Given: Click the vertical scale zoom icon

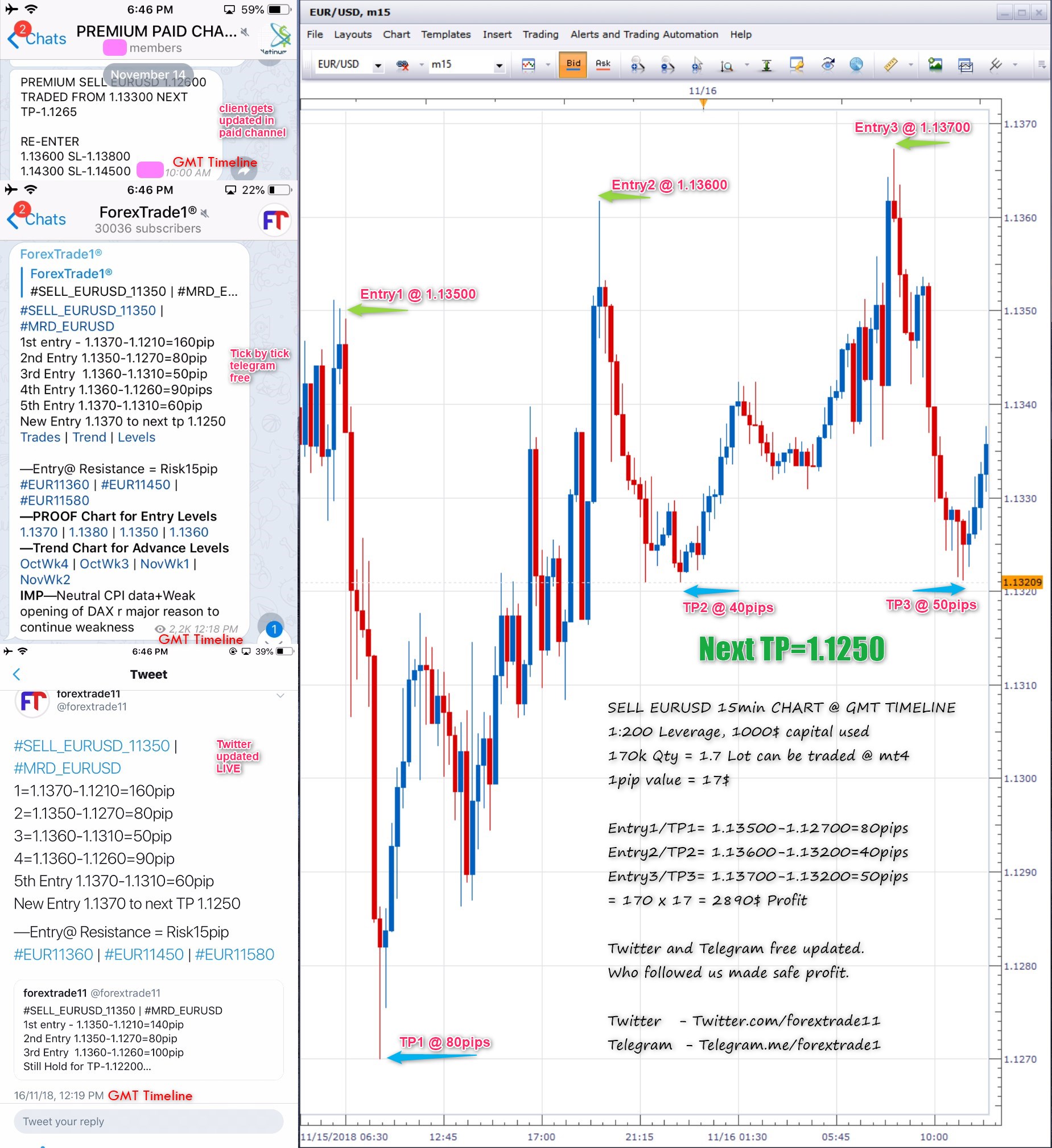Looking at the screenshot, I should (x=726, y=65).
